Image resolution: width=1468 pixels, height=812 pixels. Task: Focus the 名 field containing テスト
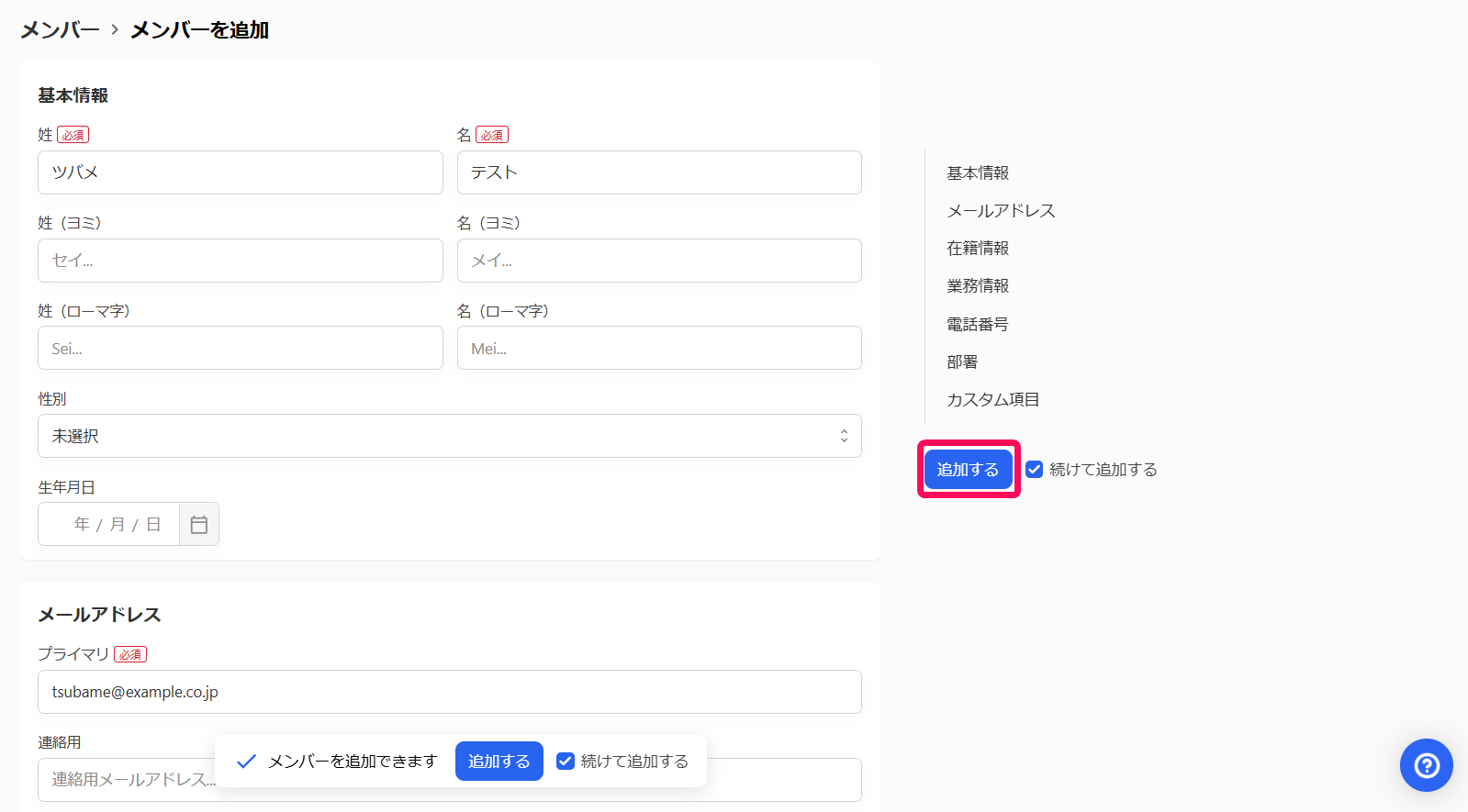coord(659,172)
